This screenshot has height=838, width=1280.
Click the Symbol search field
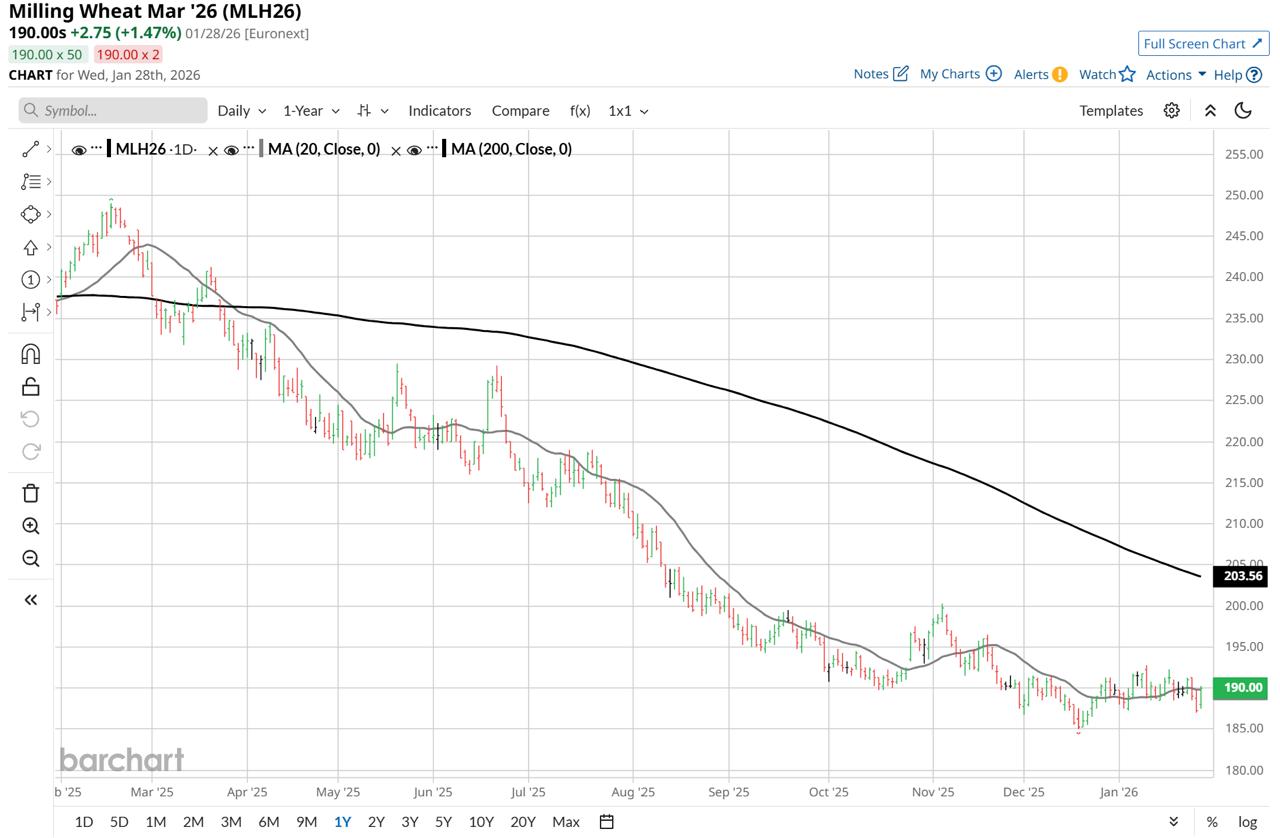pos(113,111)
